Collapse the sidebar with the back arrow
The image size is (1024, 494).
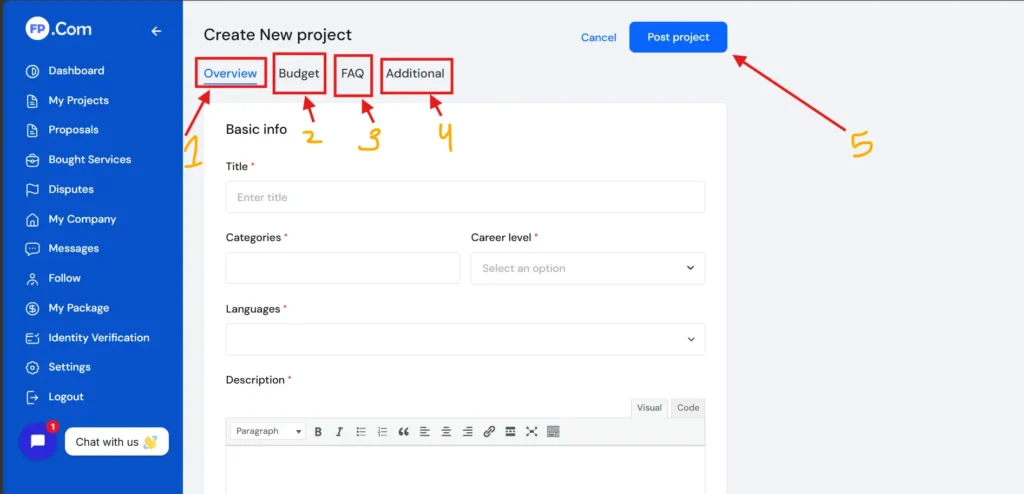156,31
